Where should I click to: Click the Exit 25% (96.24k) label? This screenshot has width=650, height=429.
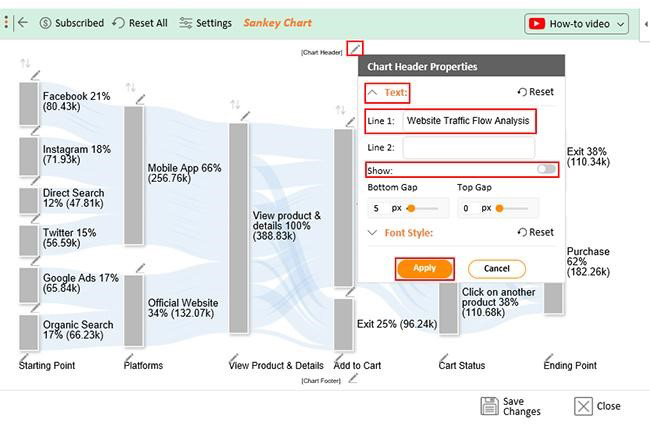pyautogui.click(x=397, y=324)
